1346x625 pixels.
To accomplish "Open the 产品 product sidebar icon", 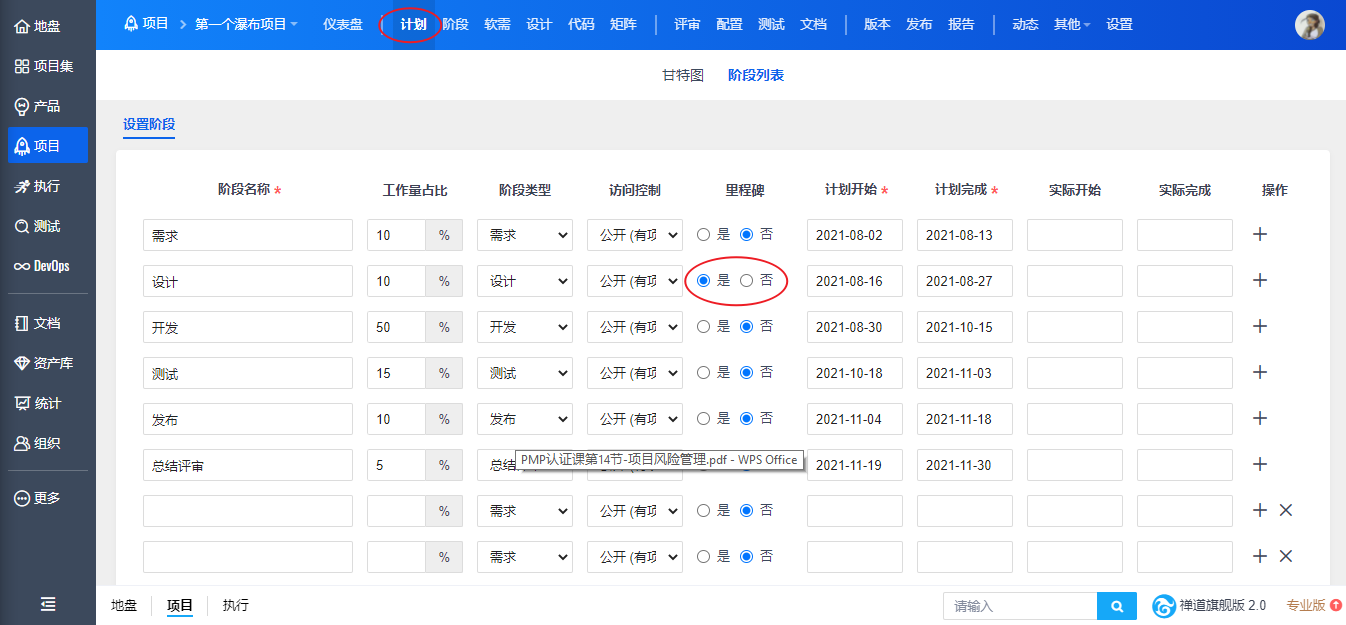I will click(x=22, y=106).
